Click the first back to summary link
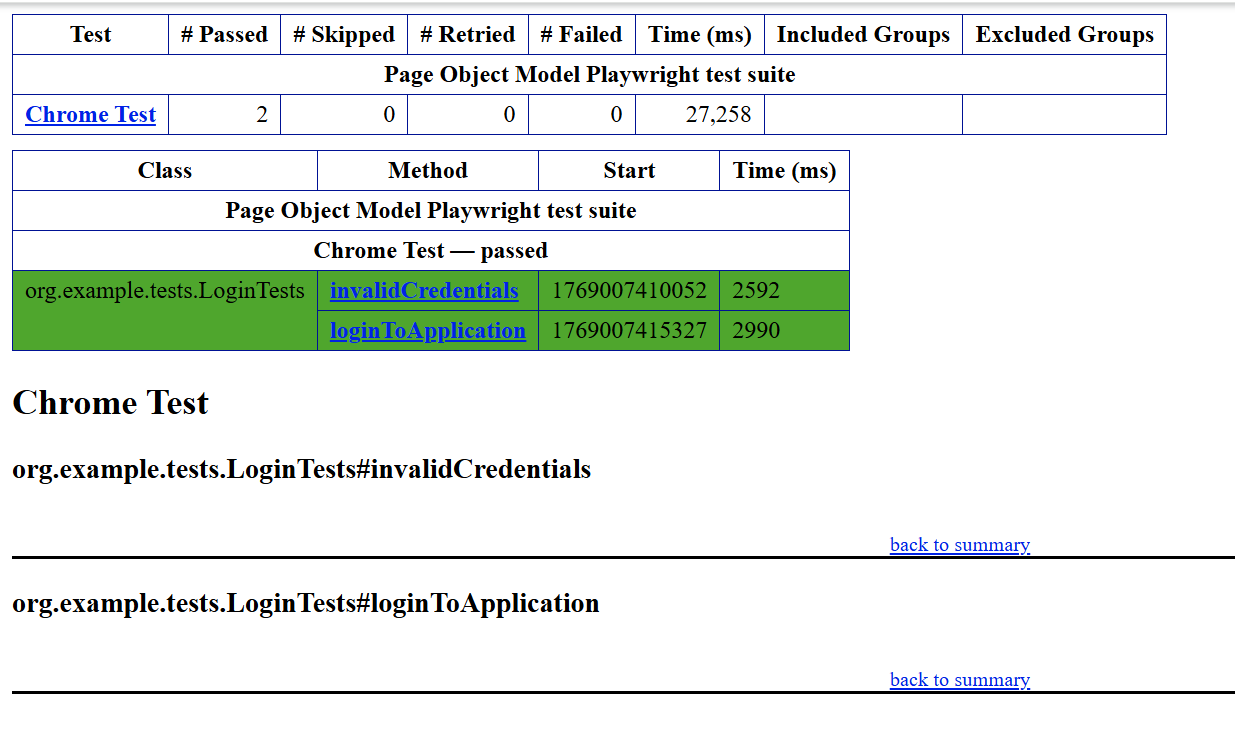The width and height of the screenshot is (1235, 735). click(x=959, y=545)
